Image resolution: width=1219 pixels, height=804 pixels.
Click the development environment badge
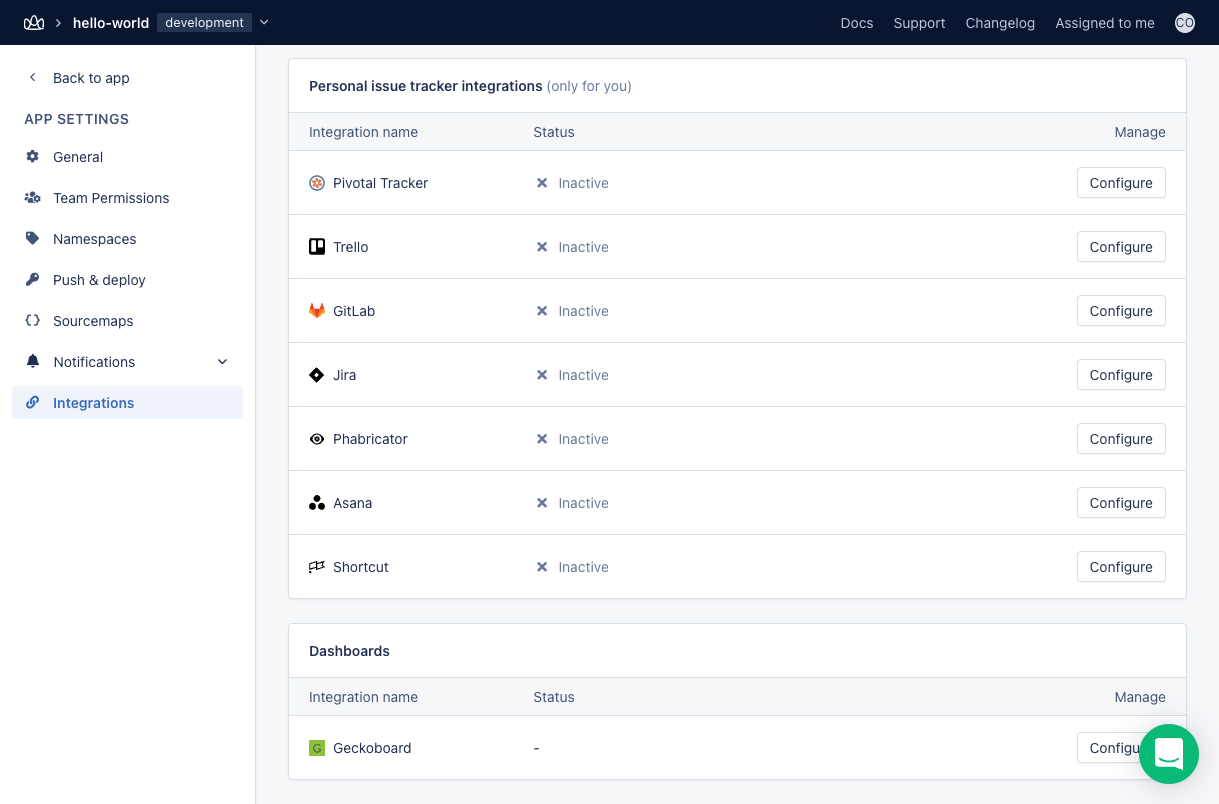coord(205,23)
